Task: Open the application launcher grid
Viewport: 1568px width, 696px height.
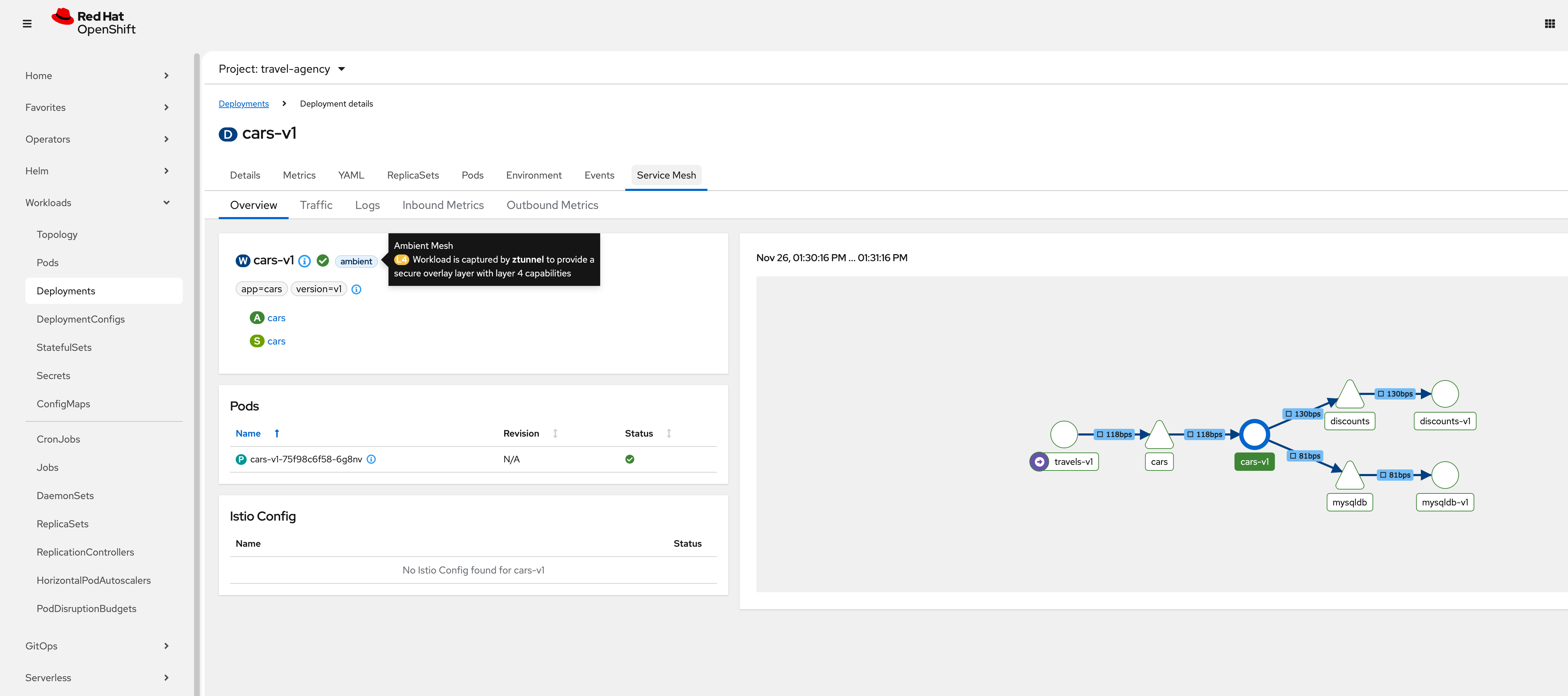Action: coord(1549,23)
